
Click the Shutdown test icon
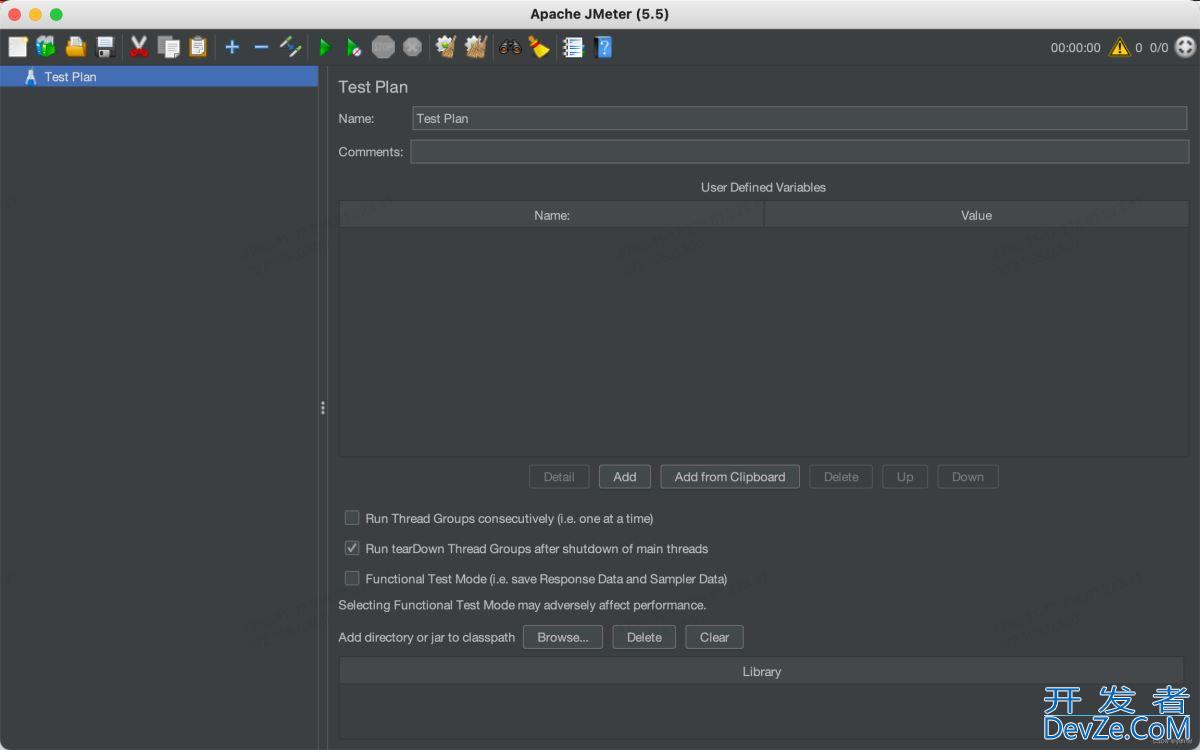tap(412, 47)
